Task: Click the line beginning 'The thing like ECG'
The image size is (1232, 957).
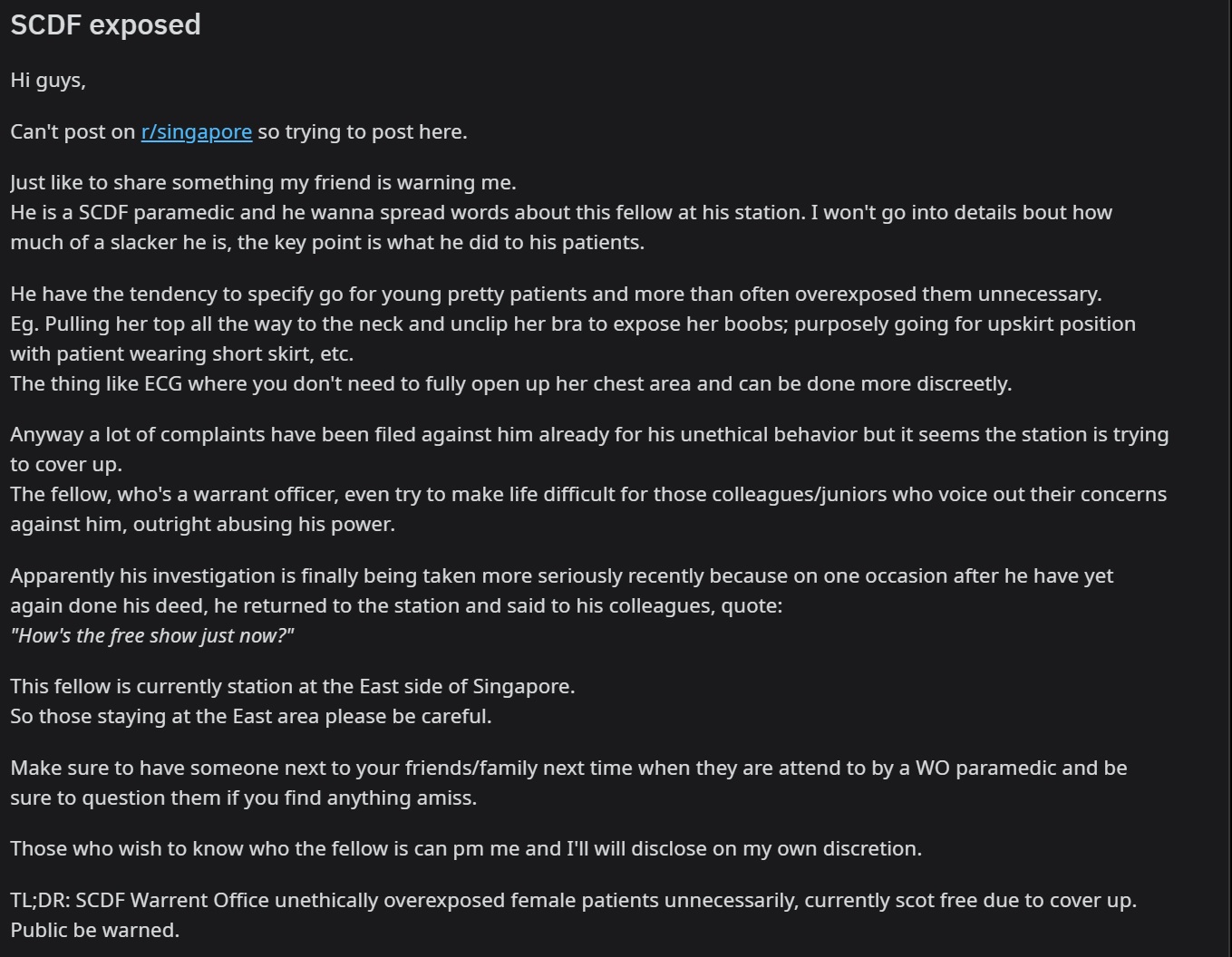Action: tap(510, 383)
